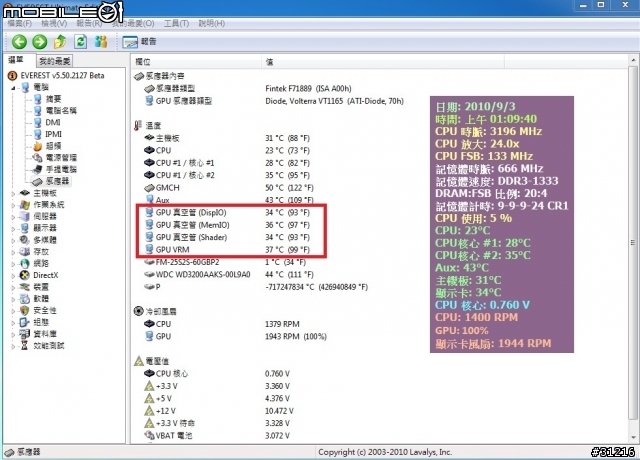Open the 工具(T) menu
This screenshot has height=460, width=640.
176,24
